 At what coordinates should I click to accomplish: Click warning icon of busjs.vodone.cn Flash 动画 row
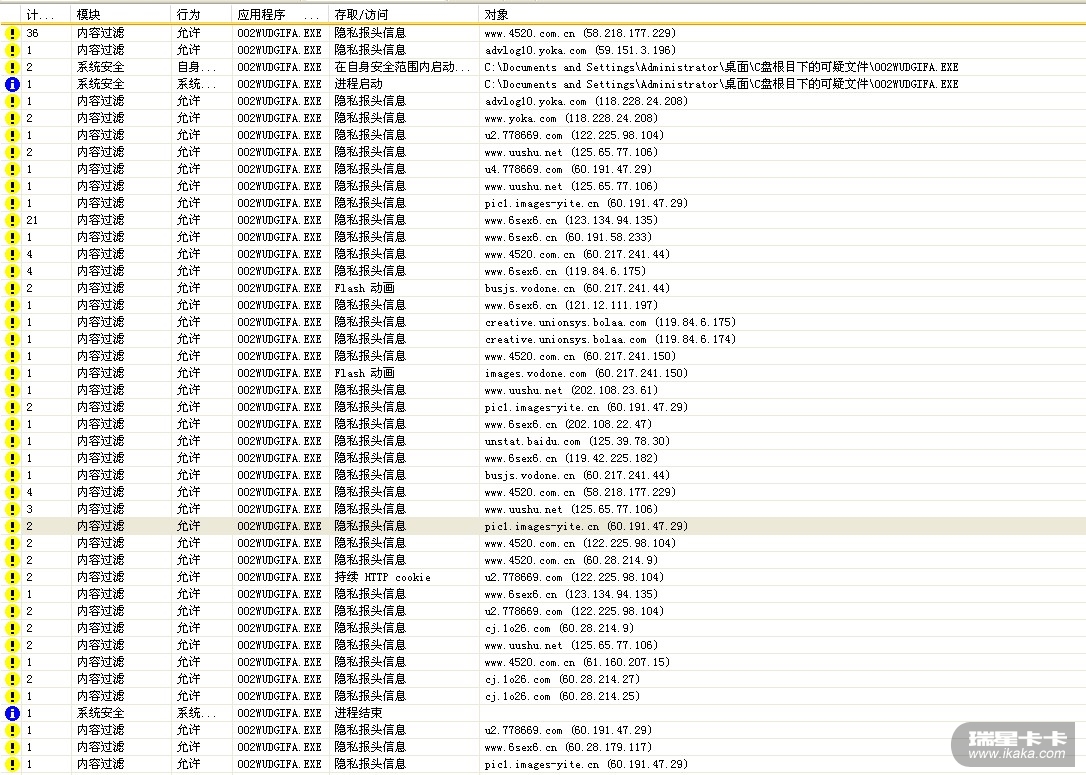(12, 288)
